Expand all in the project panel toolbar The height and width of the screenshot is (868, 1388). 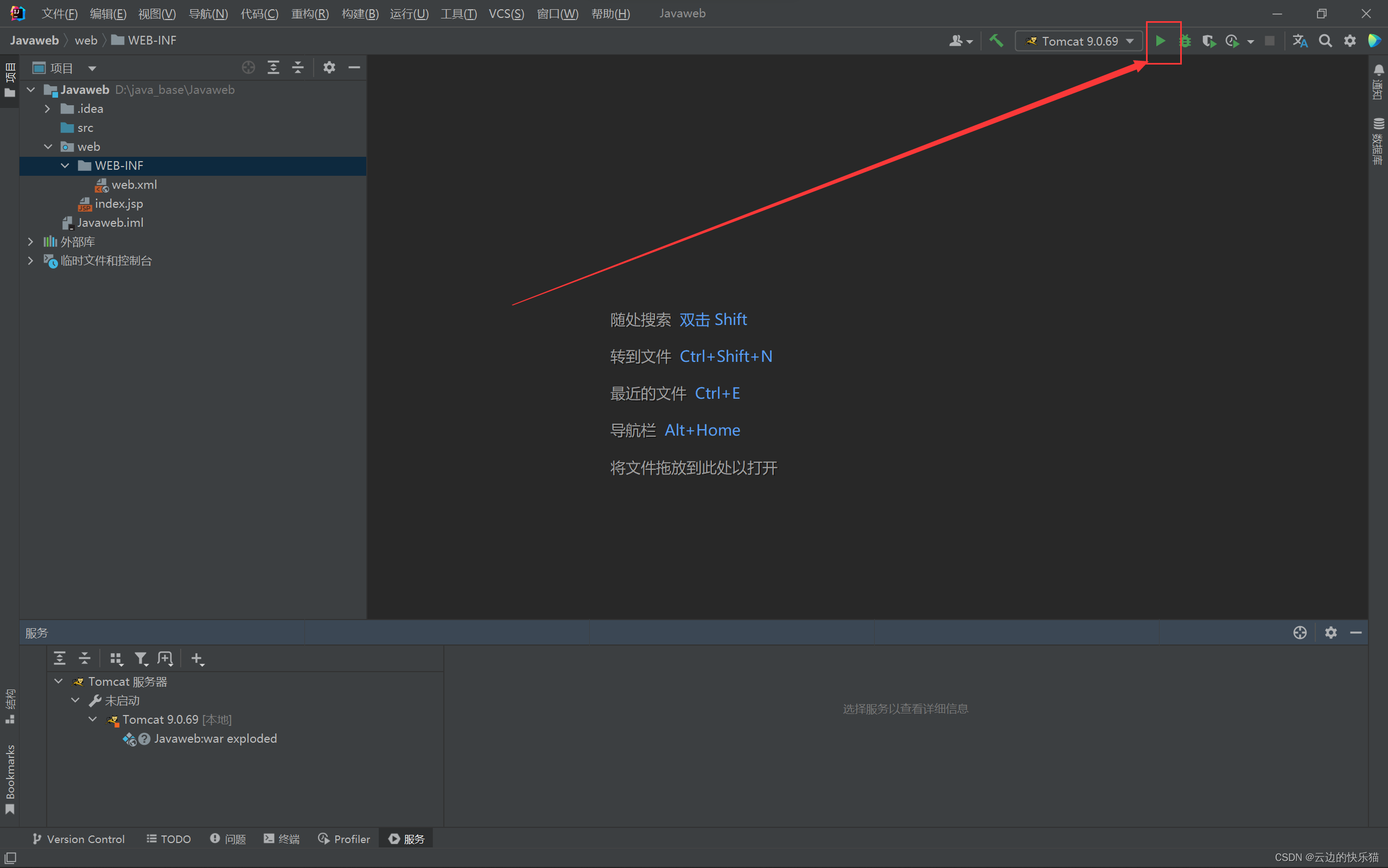(273, 68)
